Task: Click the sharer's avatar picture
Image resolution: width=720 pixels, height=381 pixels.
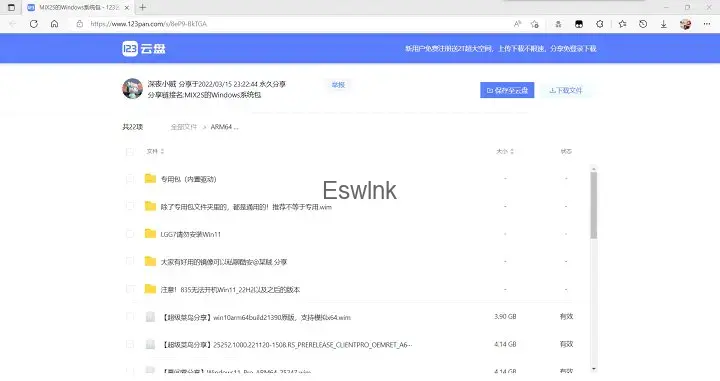Action: tap(132, 89)
